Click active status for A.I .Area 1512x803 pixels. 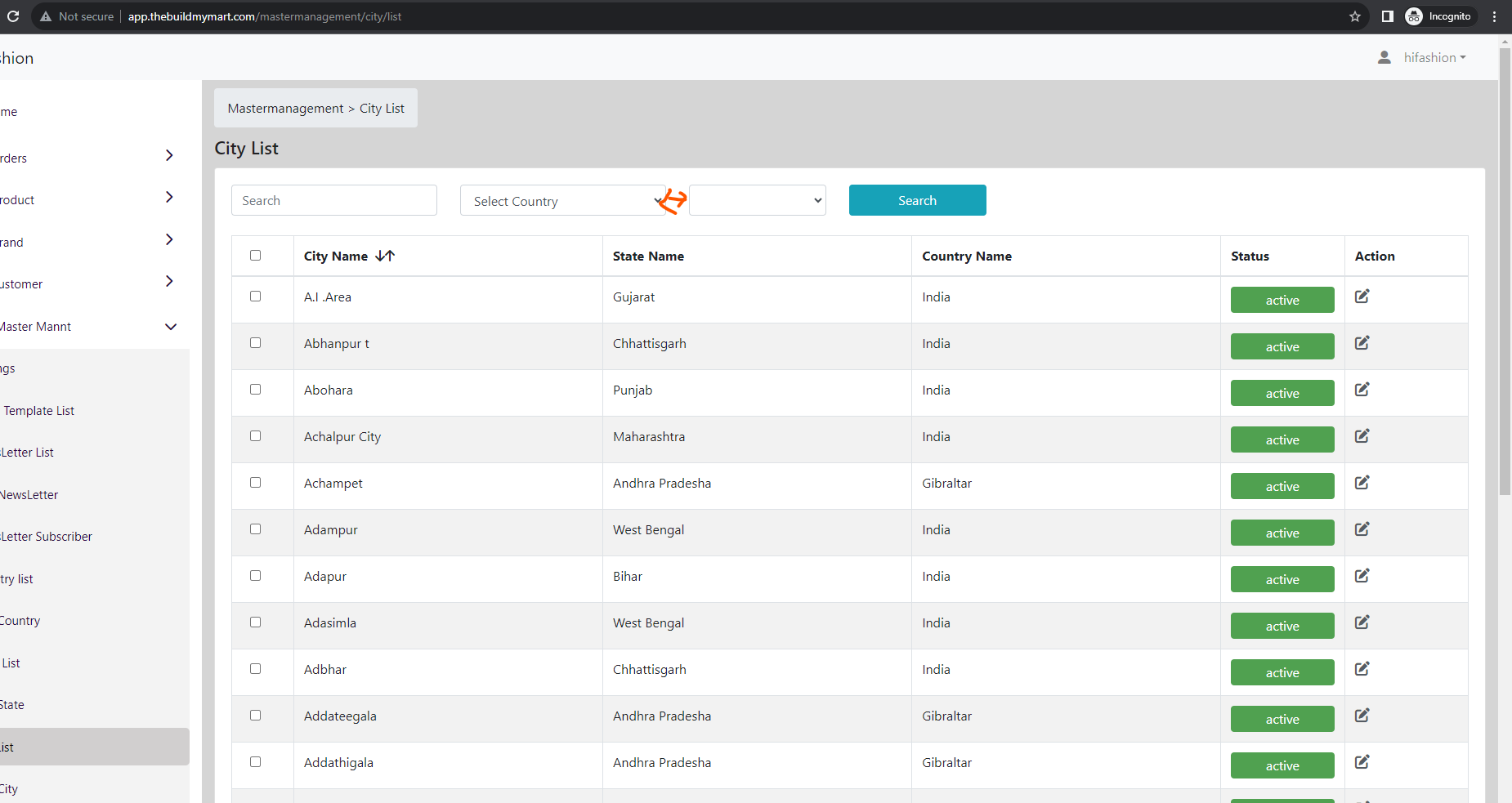point(1282,300)
